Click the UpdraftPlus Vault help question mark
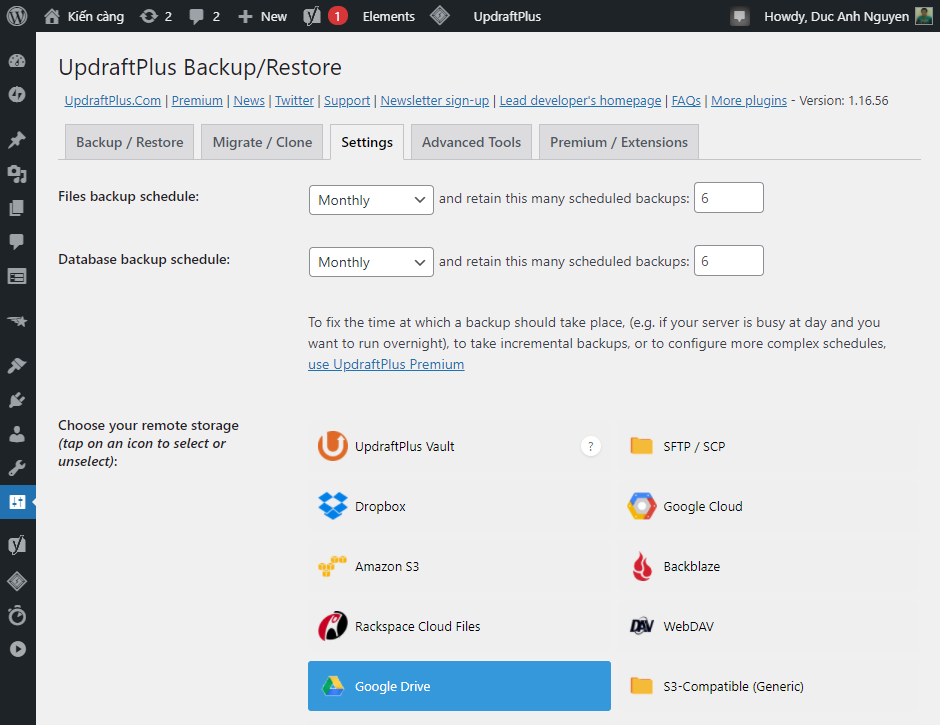The height and width of the screenshot is (725, 940). point(590,447)
